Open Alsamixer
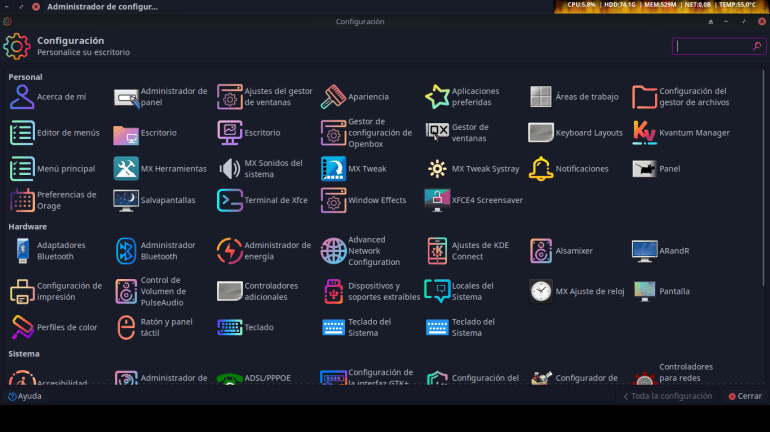This screenshot has height=432, width=770. tap(541, 251)
